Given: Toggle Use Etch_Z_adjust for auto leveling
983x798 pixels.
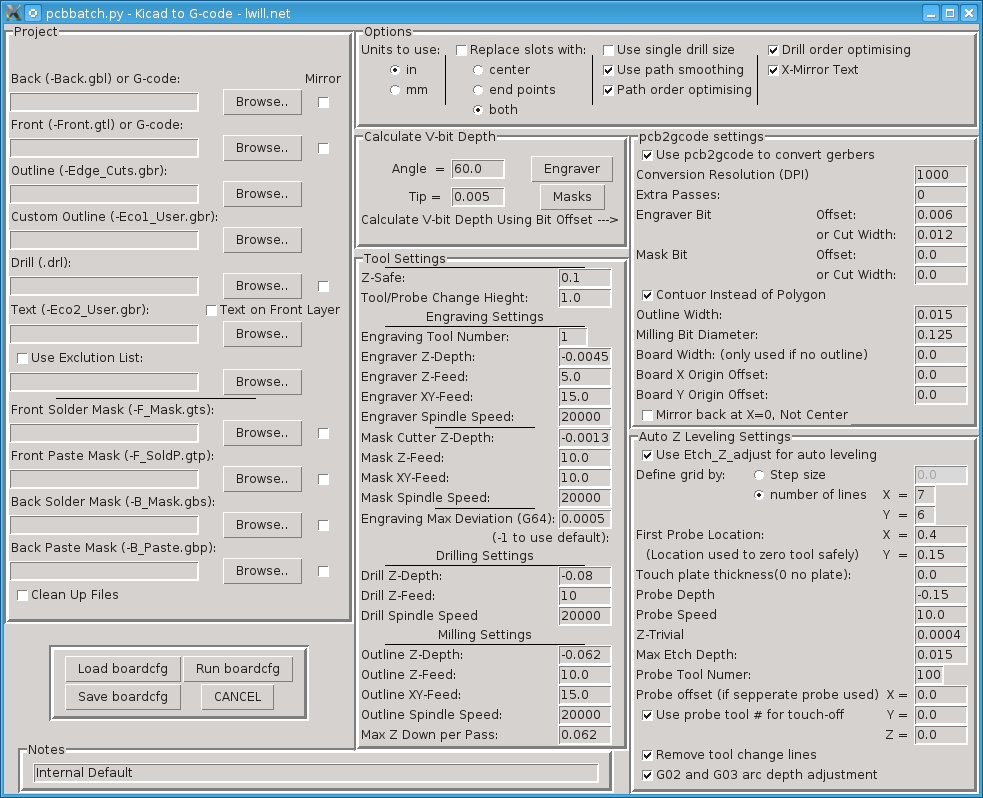Looking at the screenshot, I should coord(647,455).
